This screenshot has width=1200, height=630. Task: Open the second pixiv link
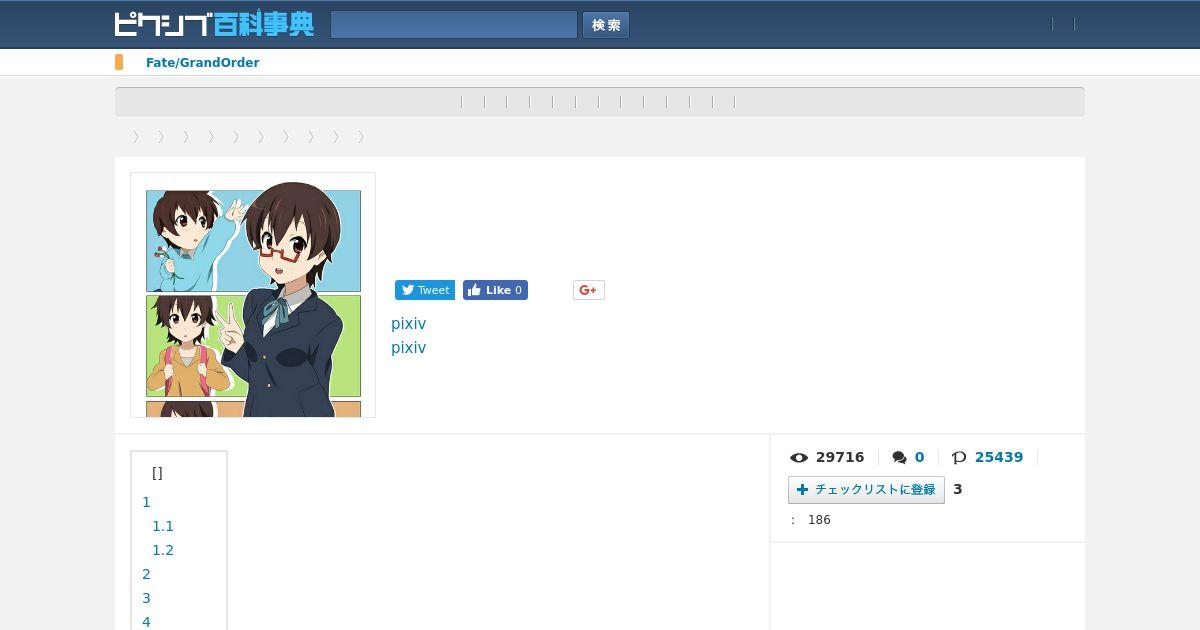(x=408, y=348)
